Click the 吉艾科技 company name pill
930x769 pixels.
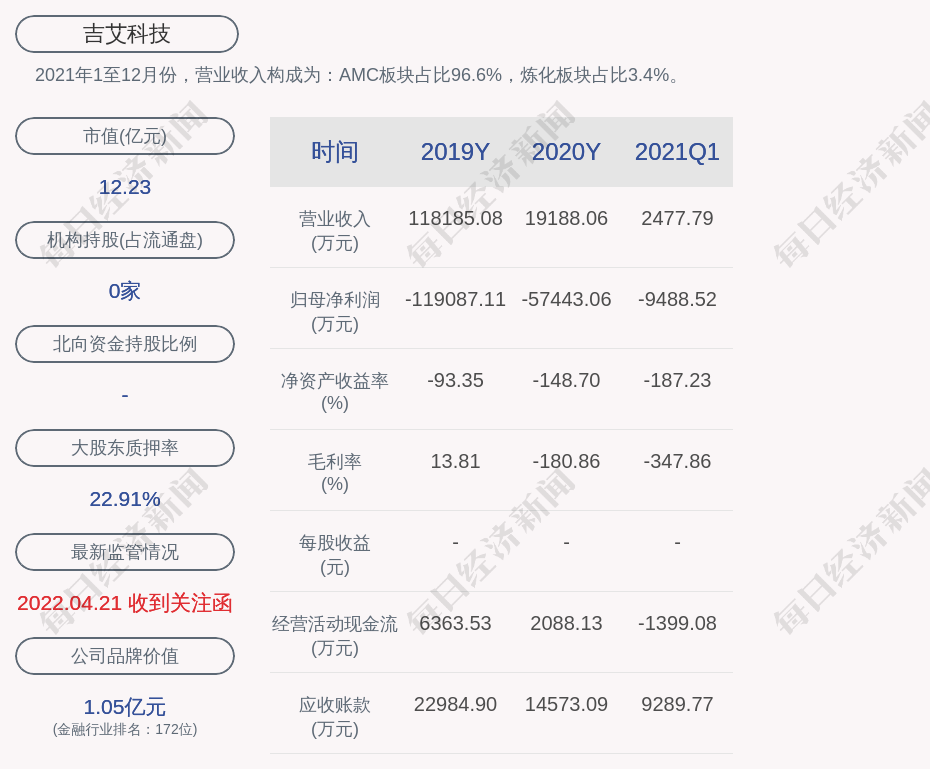127,34
